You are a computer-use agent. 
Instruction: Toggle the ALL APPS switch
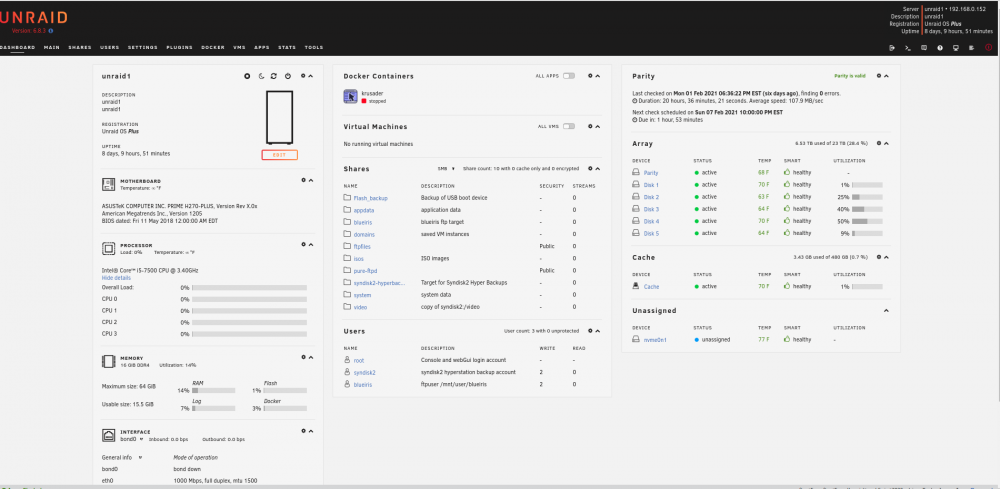click(x=569, y=76)
